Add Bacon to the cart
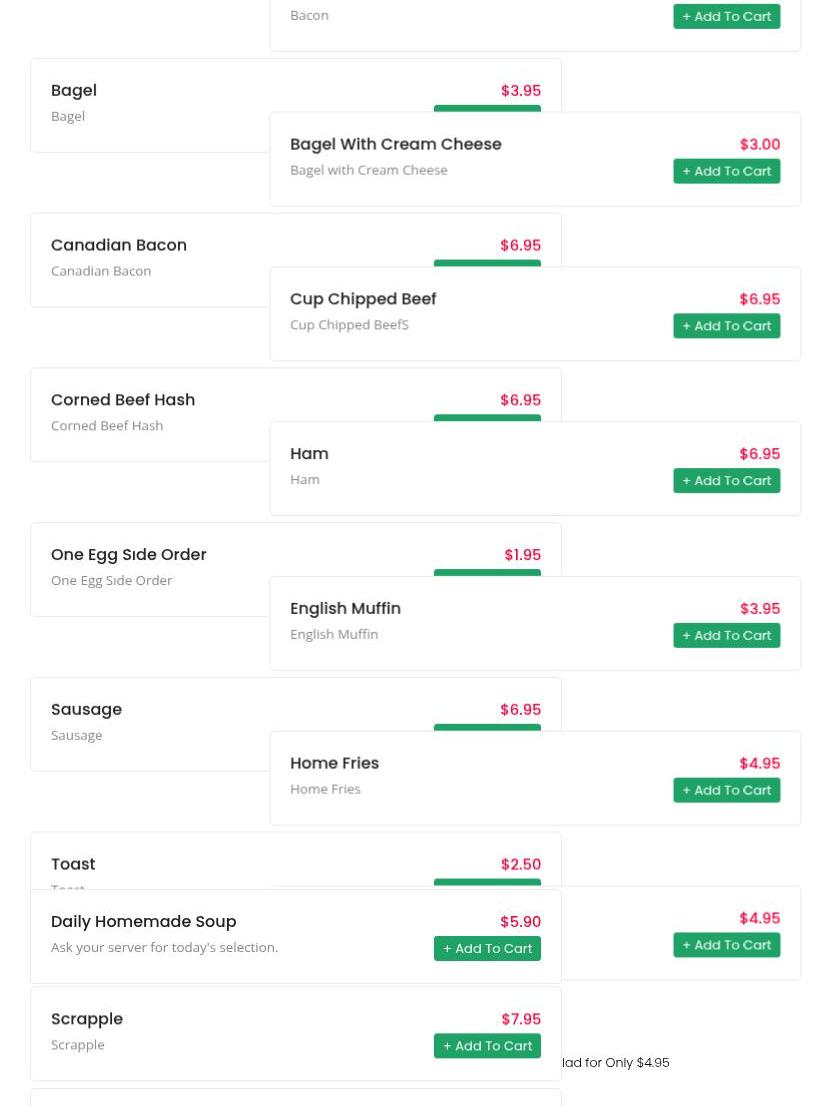830x1106 pixels. pyautogui.click(x=726, y=16)
